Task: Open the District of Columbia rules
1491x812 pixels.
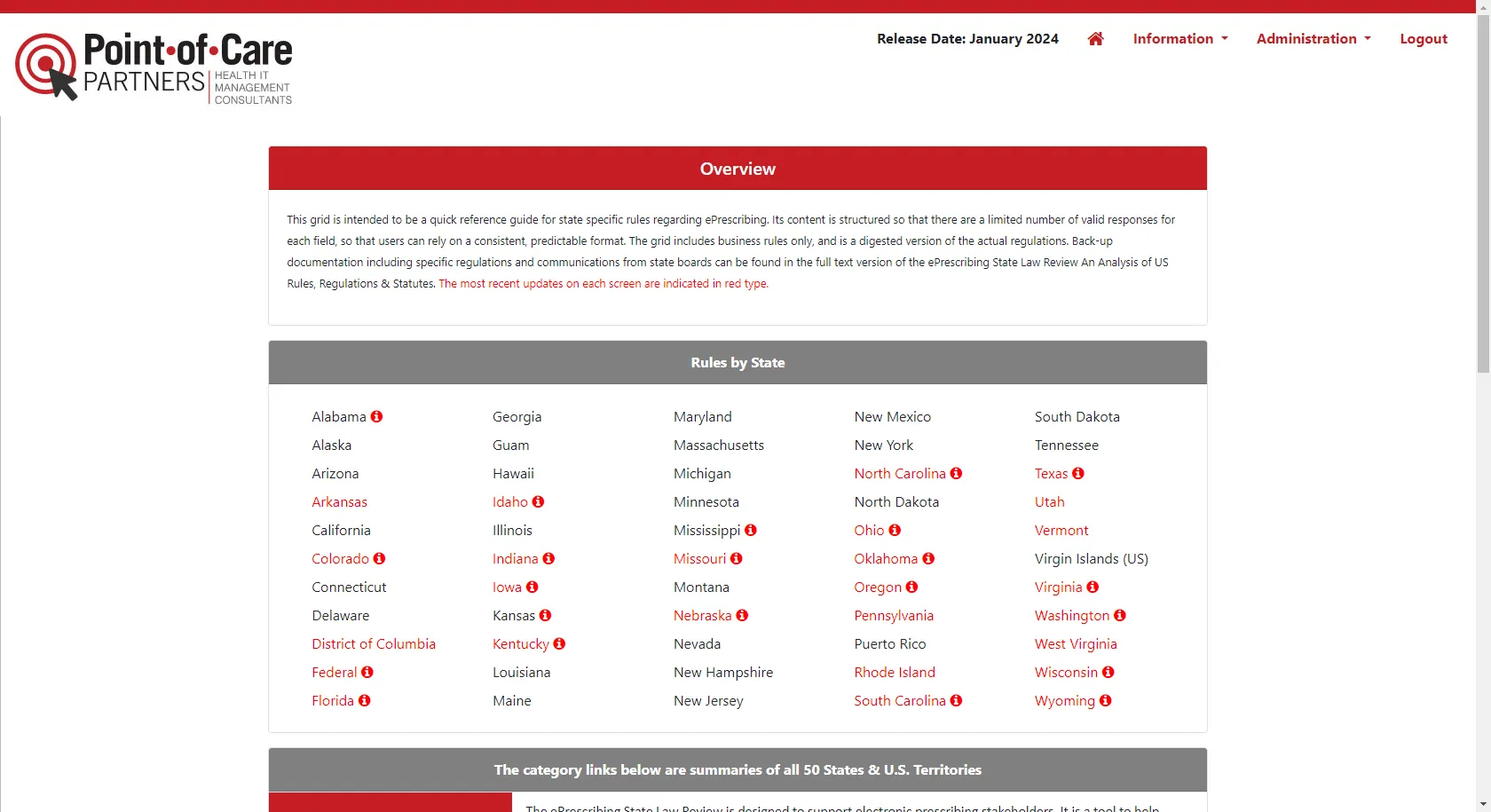Action: coord(374,643)
